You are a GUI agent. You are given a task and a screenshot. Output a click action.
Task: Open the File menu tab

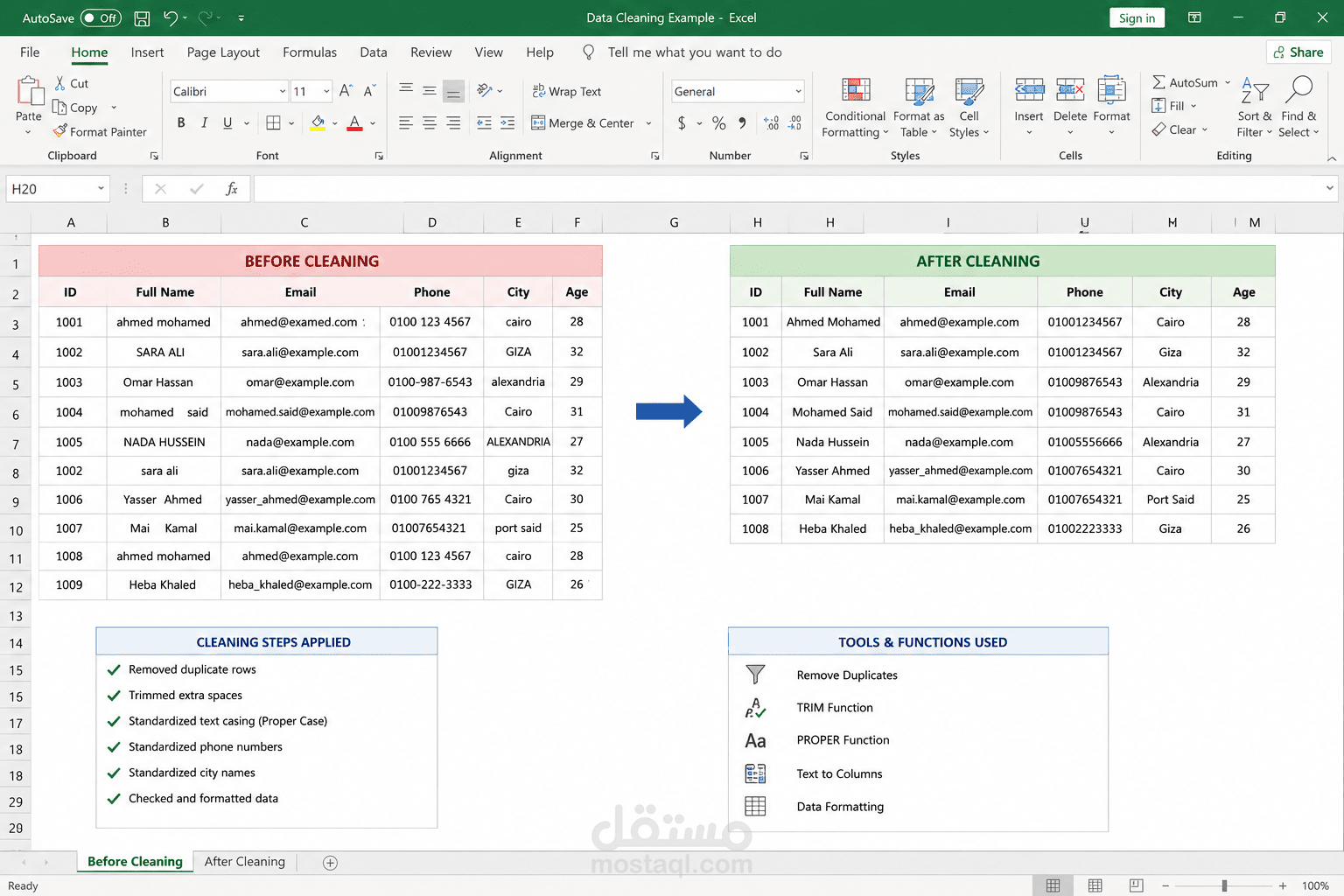pos(30,52)
